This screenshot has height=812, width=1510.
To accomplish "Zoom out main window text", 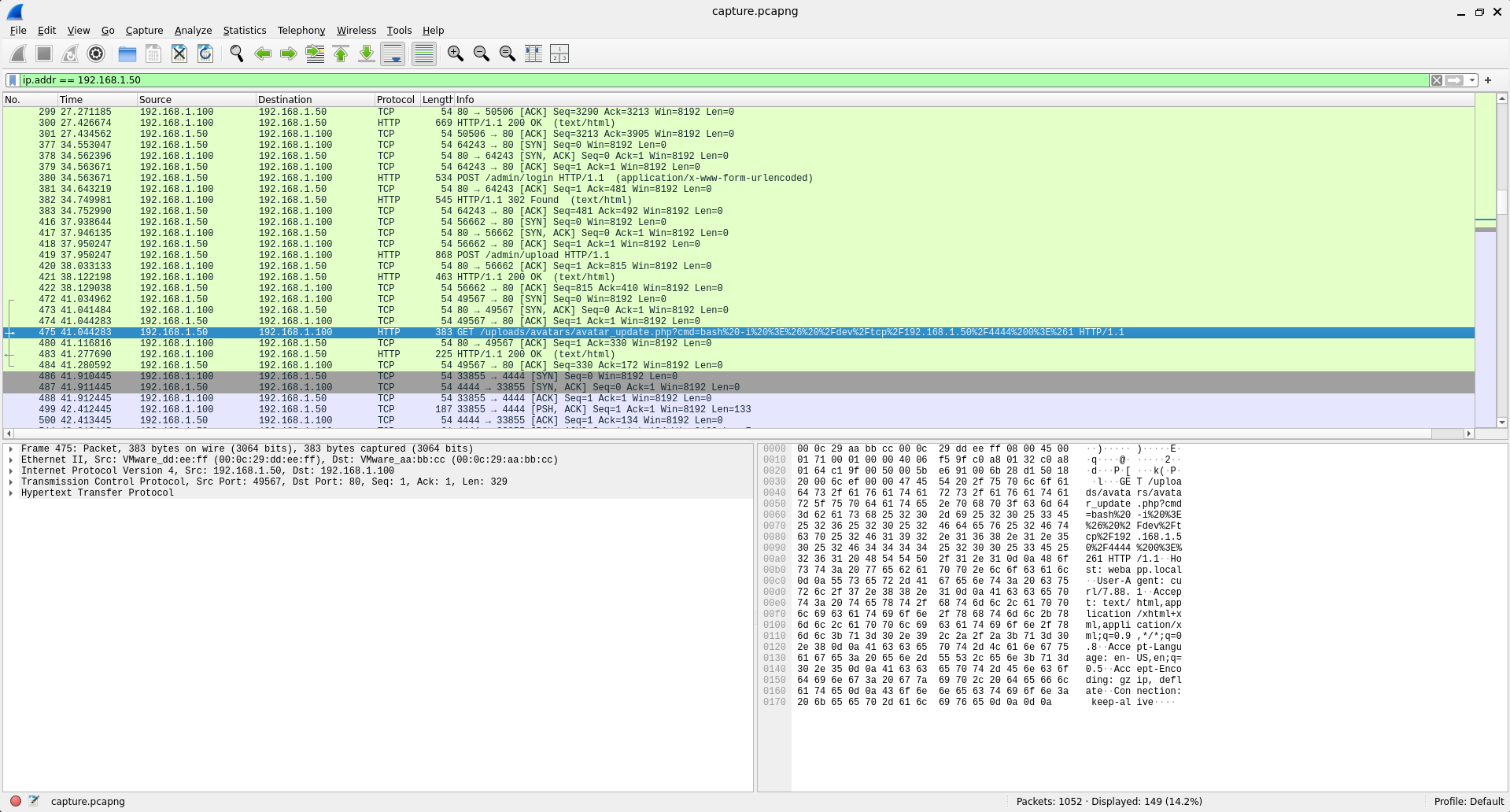I will [482, 54].
